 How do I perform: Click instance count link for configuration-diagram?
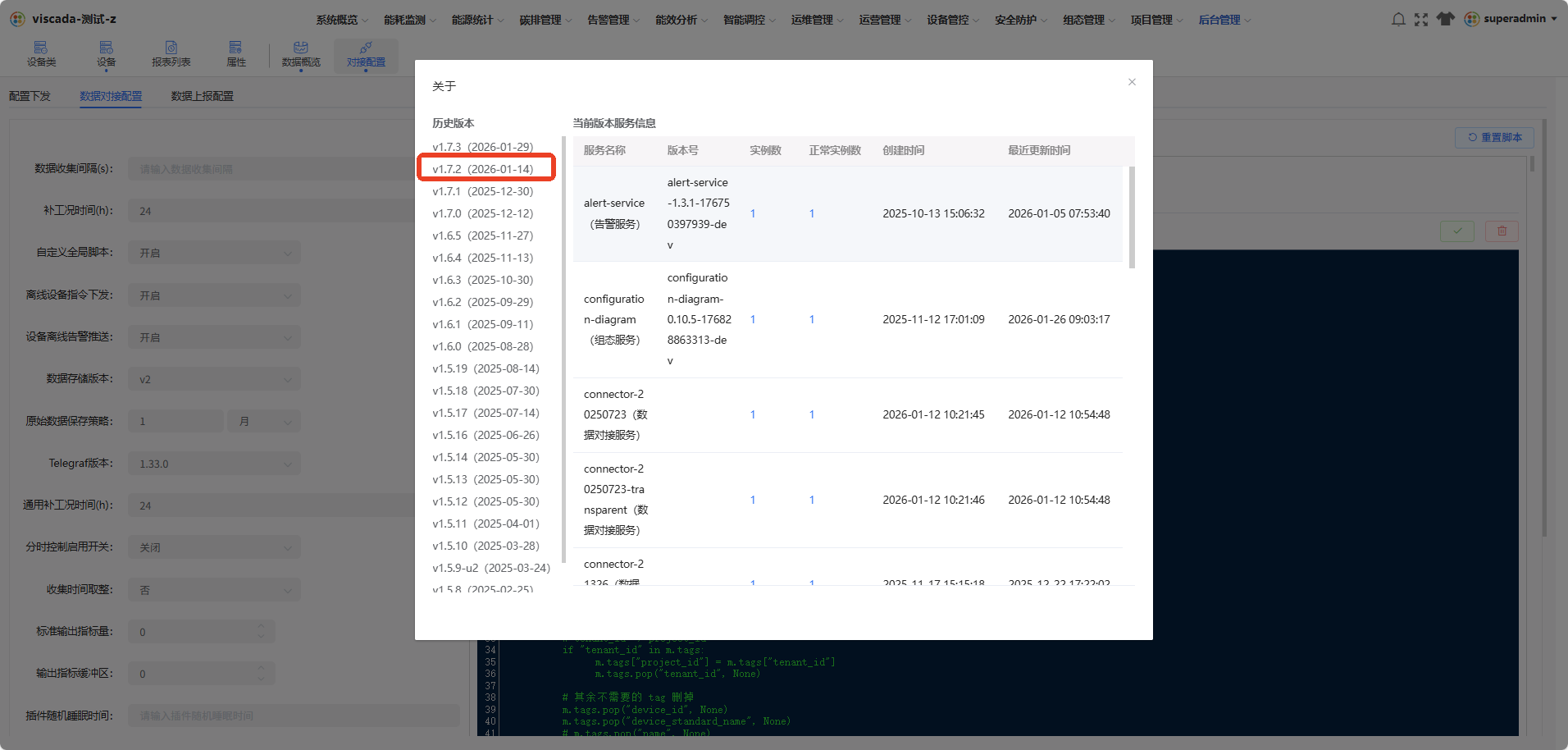pos(753,319)
